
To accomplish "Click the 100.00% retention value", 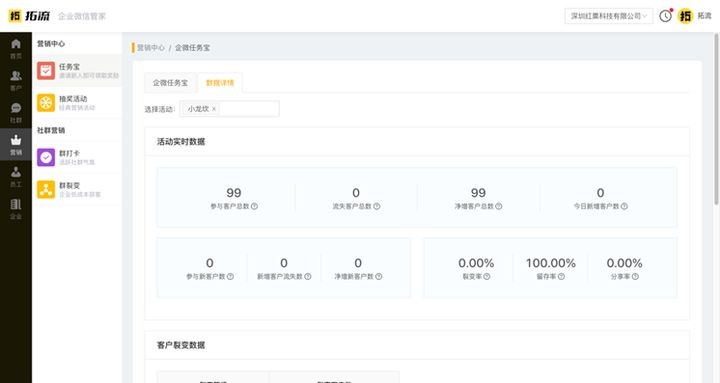I will [x=551, y=263].
